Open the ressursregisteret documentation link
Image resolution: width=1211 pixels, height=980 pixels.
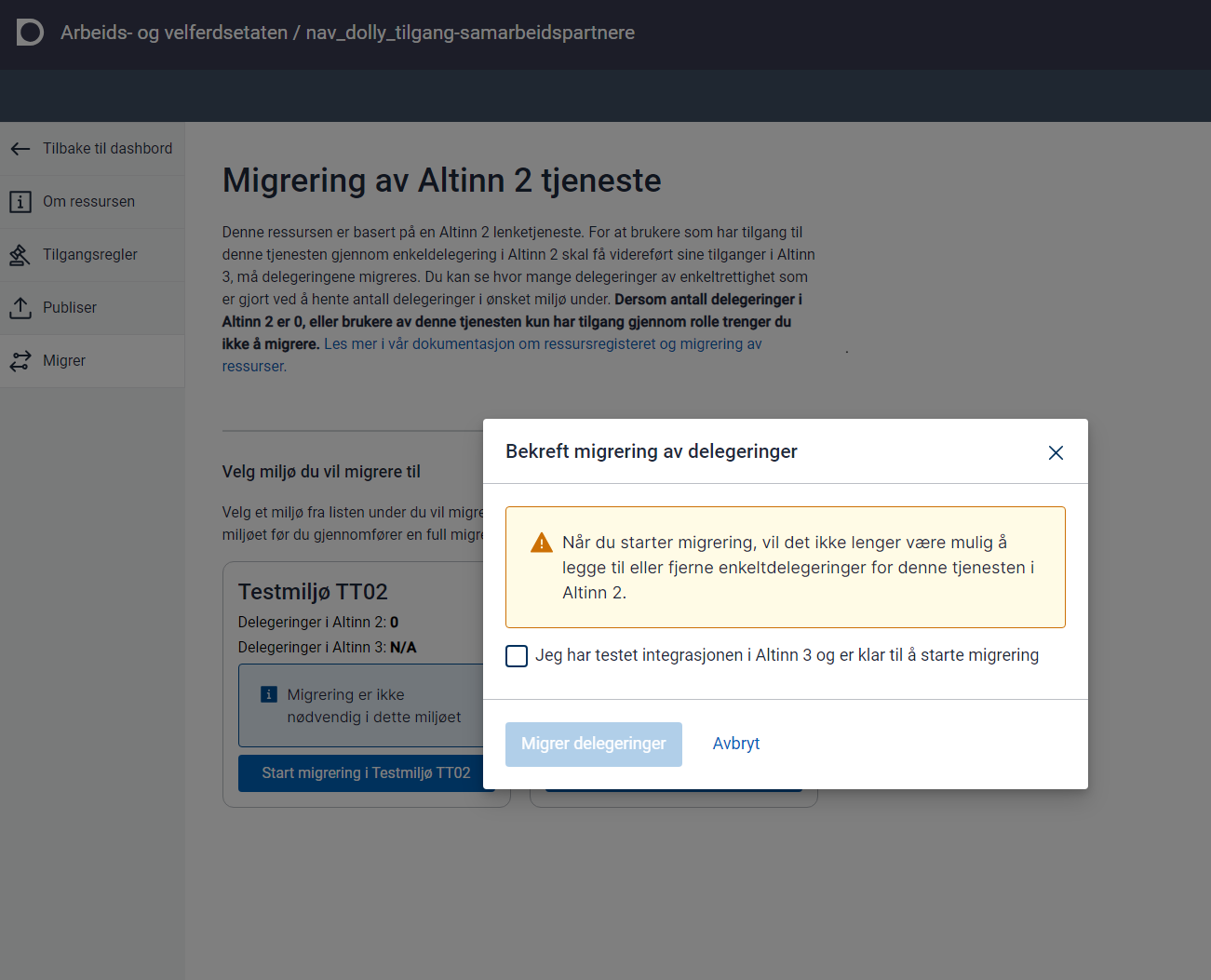tap(543, 344)
